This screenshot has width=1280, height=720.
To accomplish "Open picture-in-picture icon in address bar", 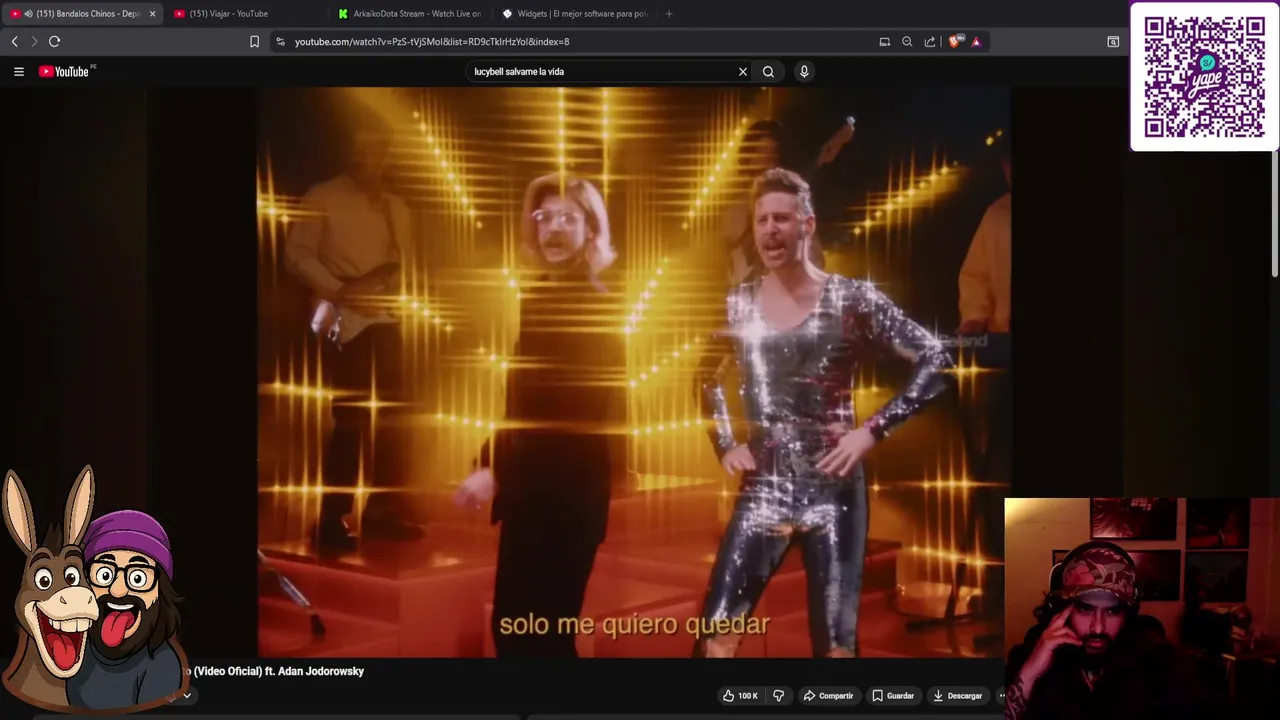I will (x=884, y=41).
